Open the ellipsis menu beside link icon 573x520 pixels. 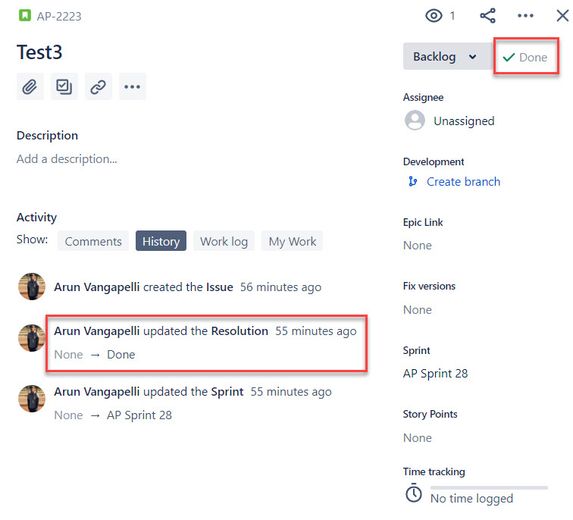pyautogui.click(x=132, y=87)
